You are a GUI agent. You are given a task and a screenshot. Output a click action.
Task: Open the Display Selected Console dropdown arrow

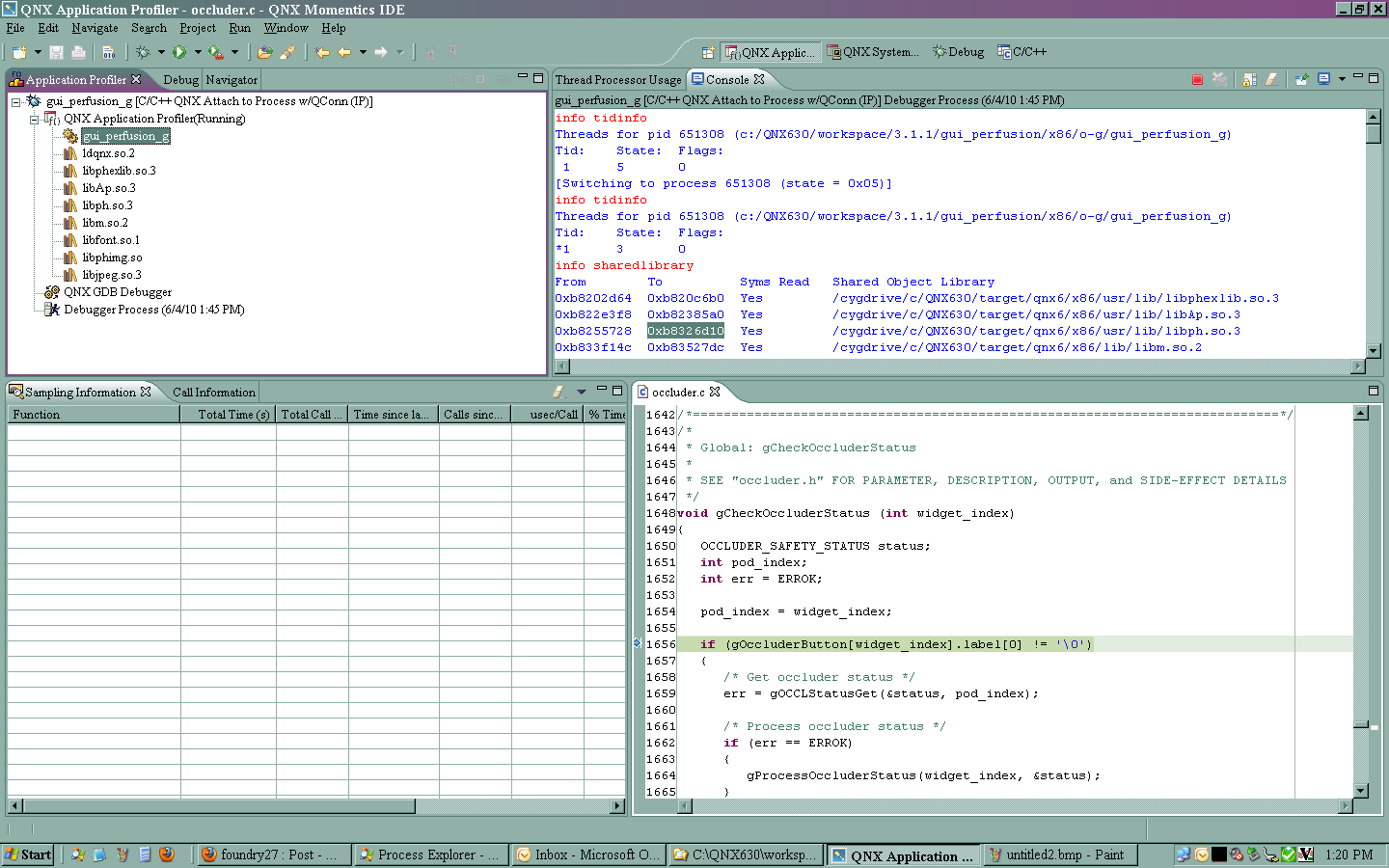pos(1342,80)
